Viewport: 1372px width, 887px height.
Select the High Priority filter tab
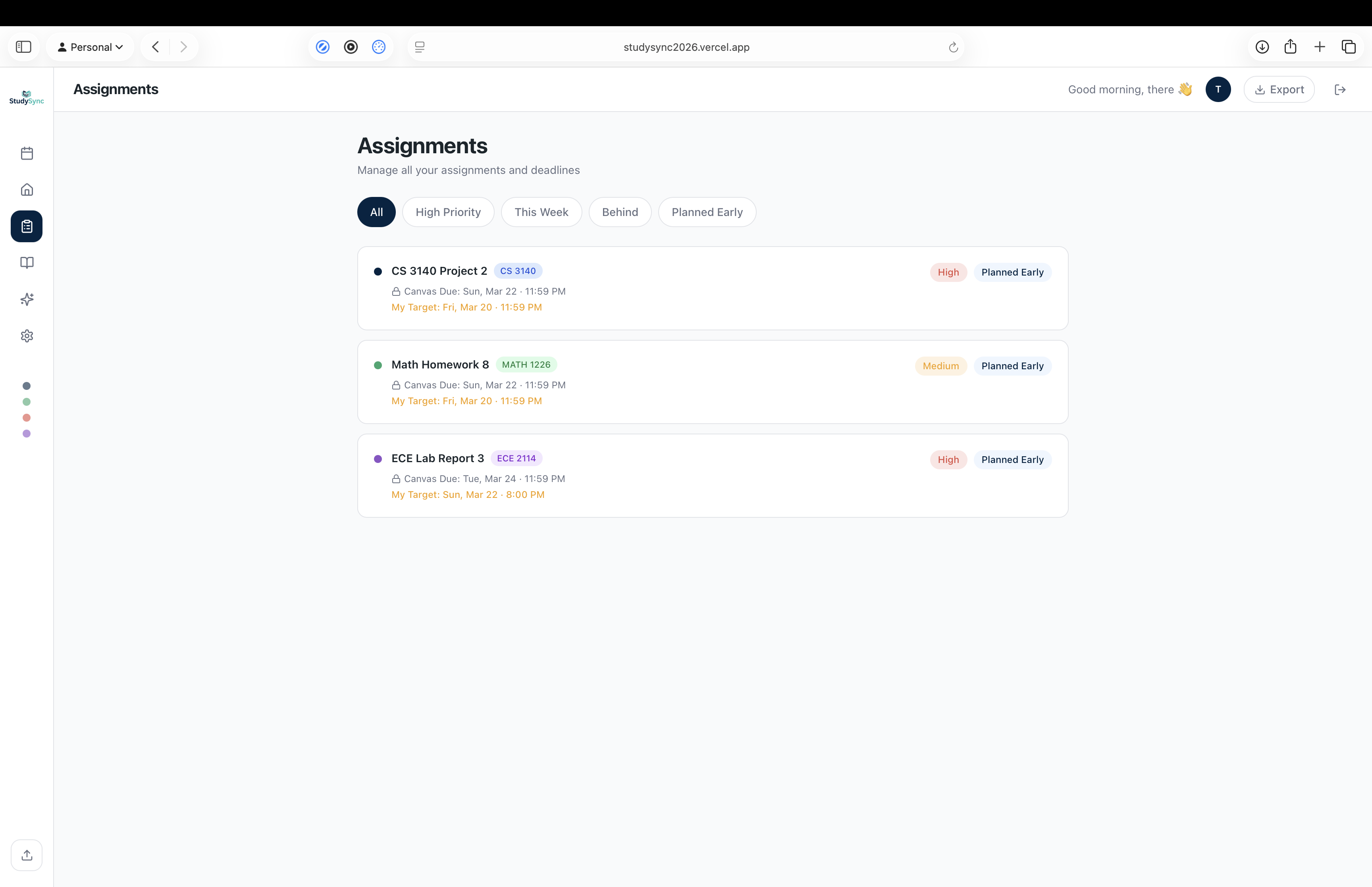click(x=448, y=212)
